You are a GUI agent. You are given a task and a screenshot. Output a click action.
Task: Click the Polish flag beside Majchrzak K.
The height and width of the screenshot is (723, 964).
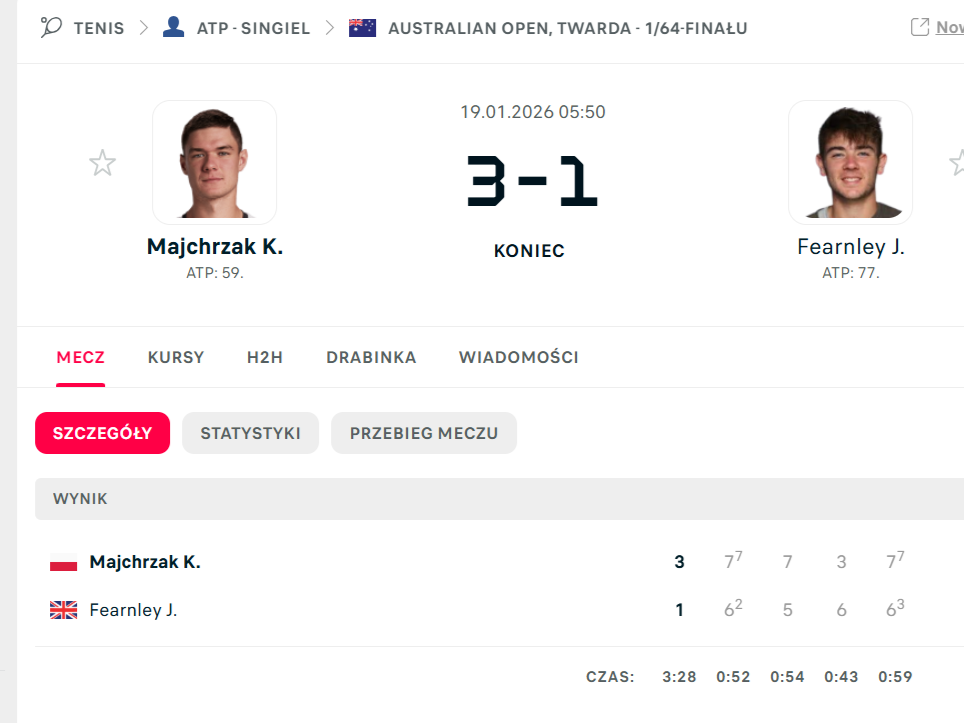click(63, 563)
